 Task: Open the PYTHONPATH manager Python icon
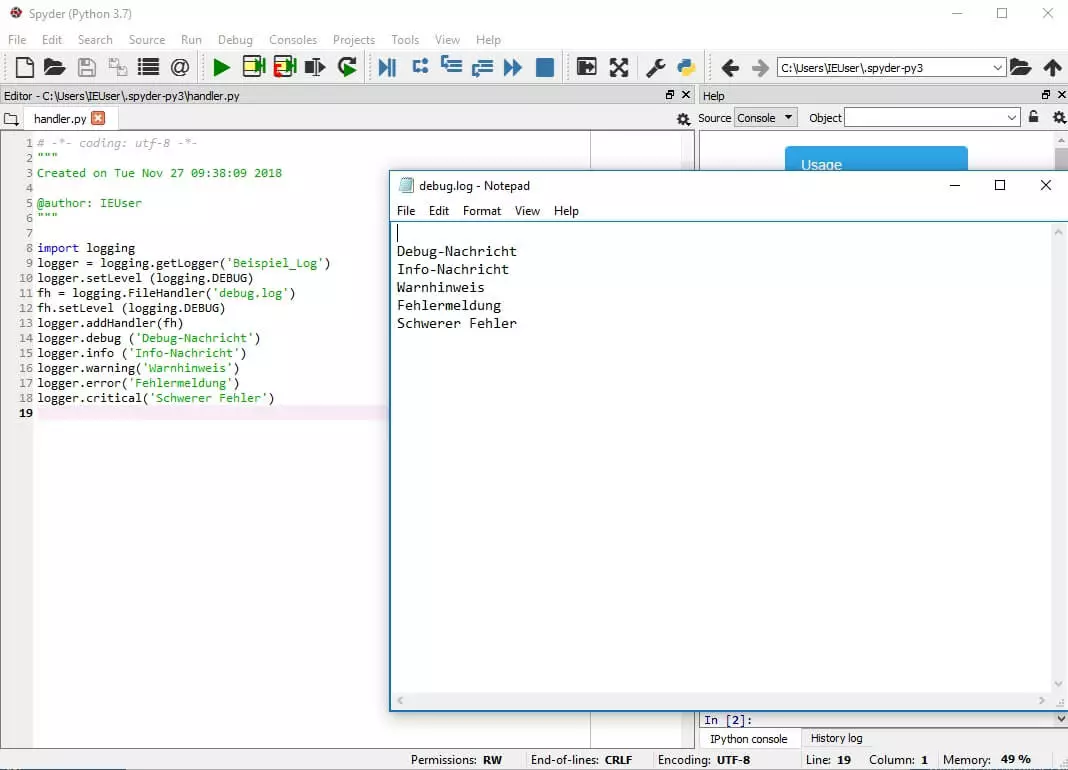click(686, 67)
